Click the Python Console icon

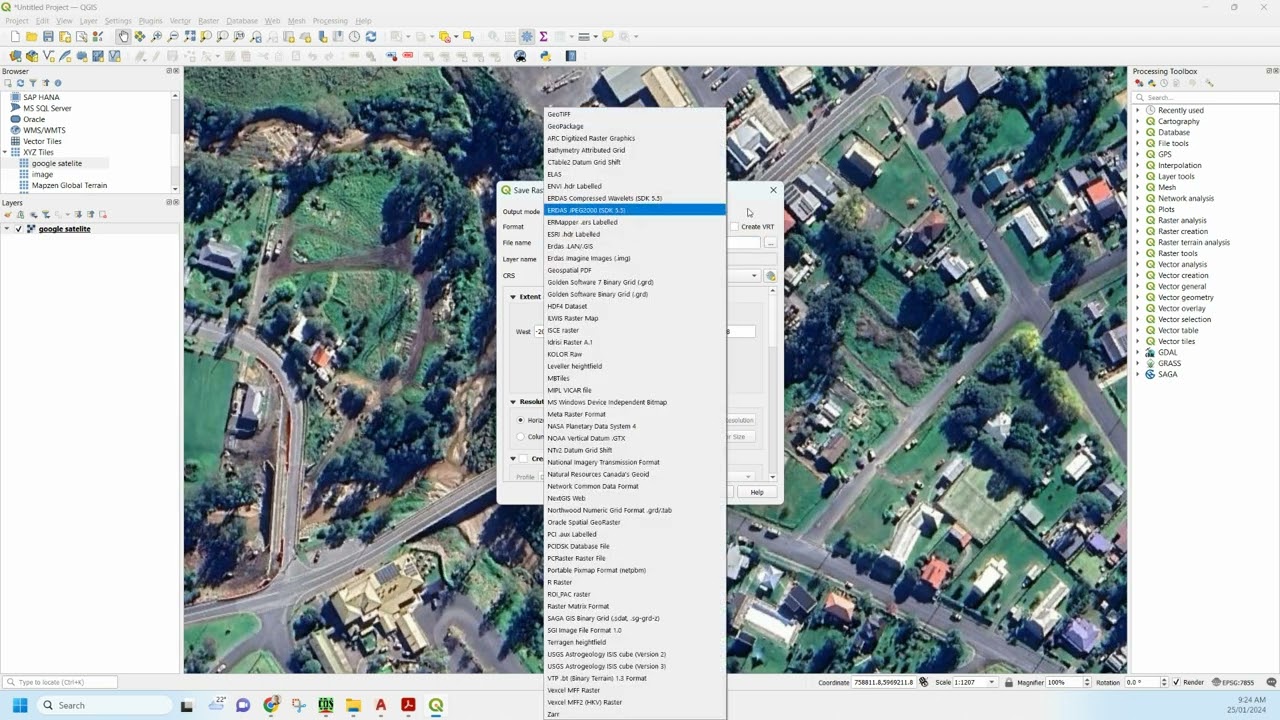click(x=546, y=56)
